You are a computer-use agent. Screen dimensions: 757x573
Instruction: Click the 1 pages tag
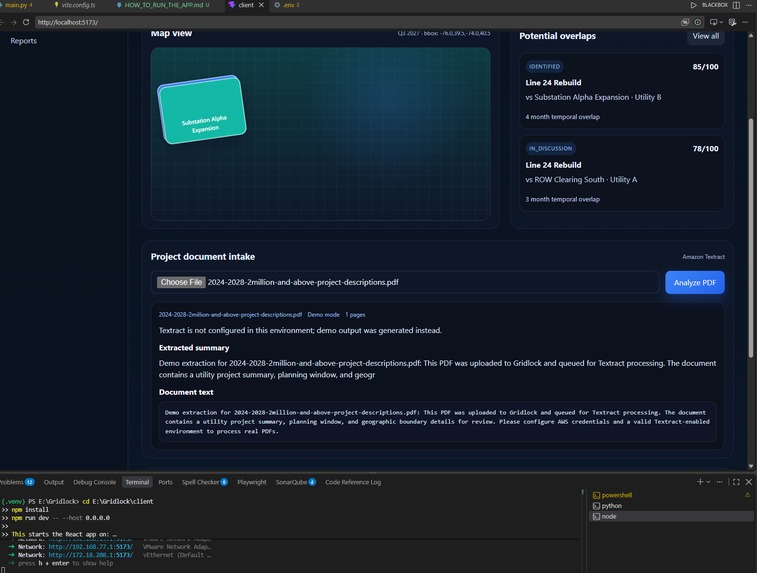[x=355, y=315]
